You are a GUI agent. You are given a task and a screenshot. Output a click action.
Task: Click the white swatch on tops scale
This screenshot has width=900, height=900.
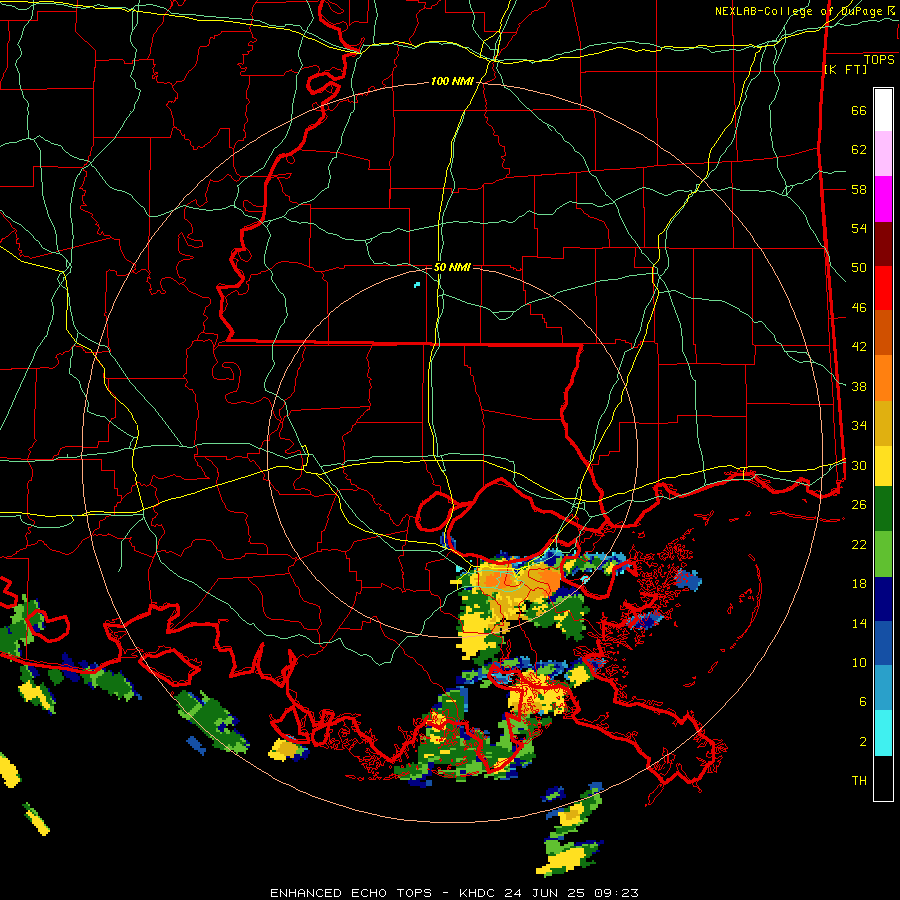coord(883,110)
